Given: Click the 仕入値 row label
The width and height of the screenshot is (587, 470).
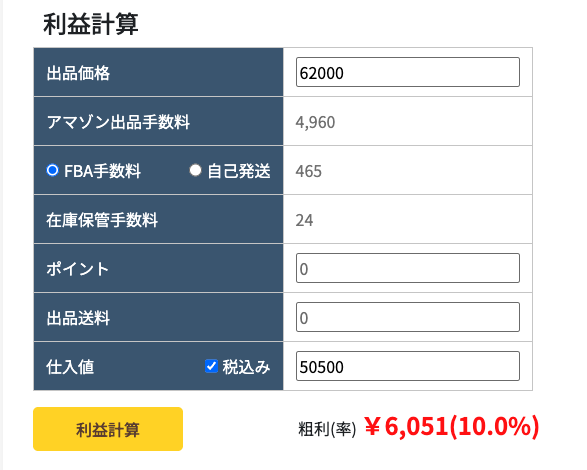Looking at the screenshot, I should pyautogui.click(x=70, y=367).
